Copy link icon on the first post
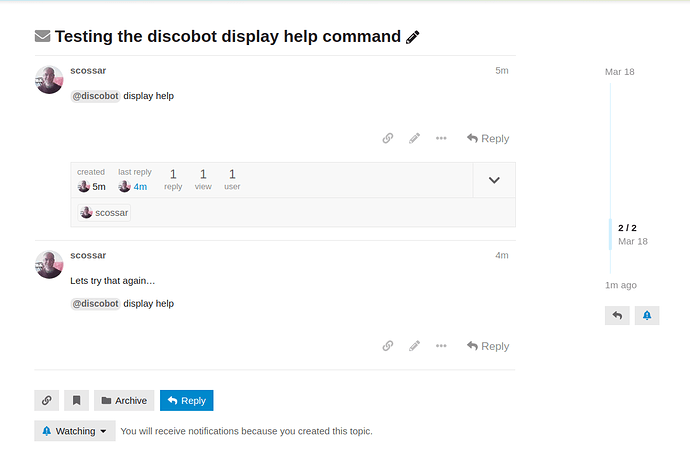The image size is (690, 468). (x=388, y=139)
